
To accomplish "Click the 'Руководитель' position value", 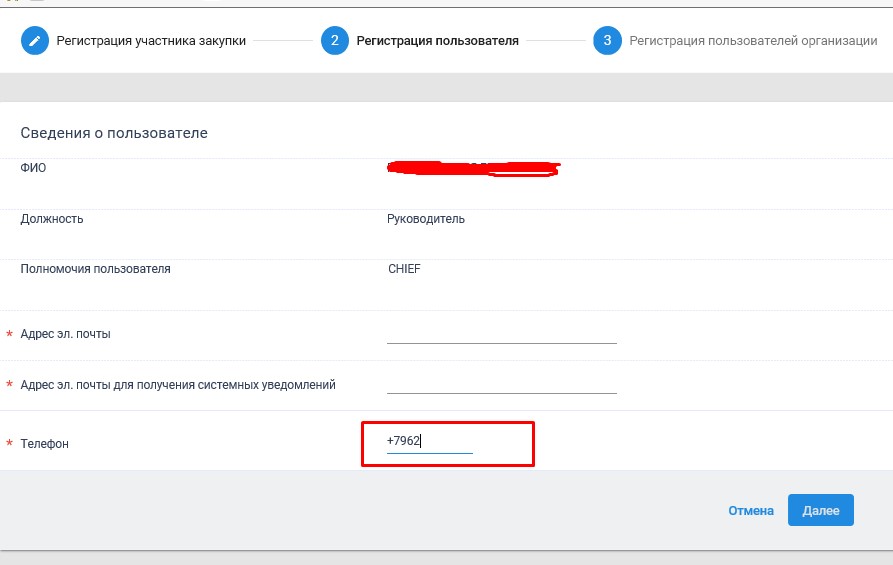I will point(425,219).
